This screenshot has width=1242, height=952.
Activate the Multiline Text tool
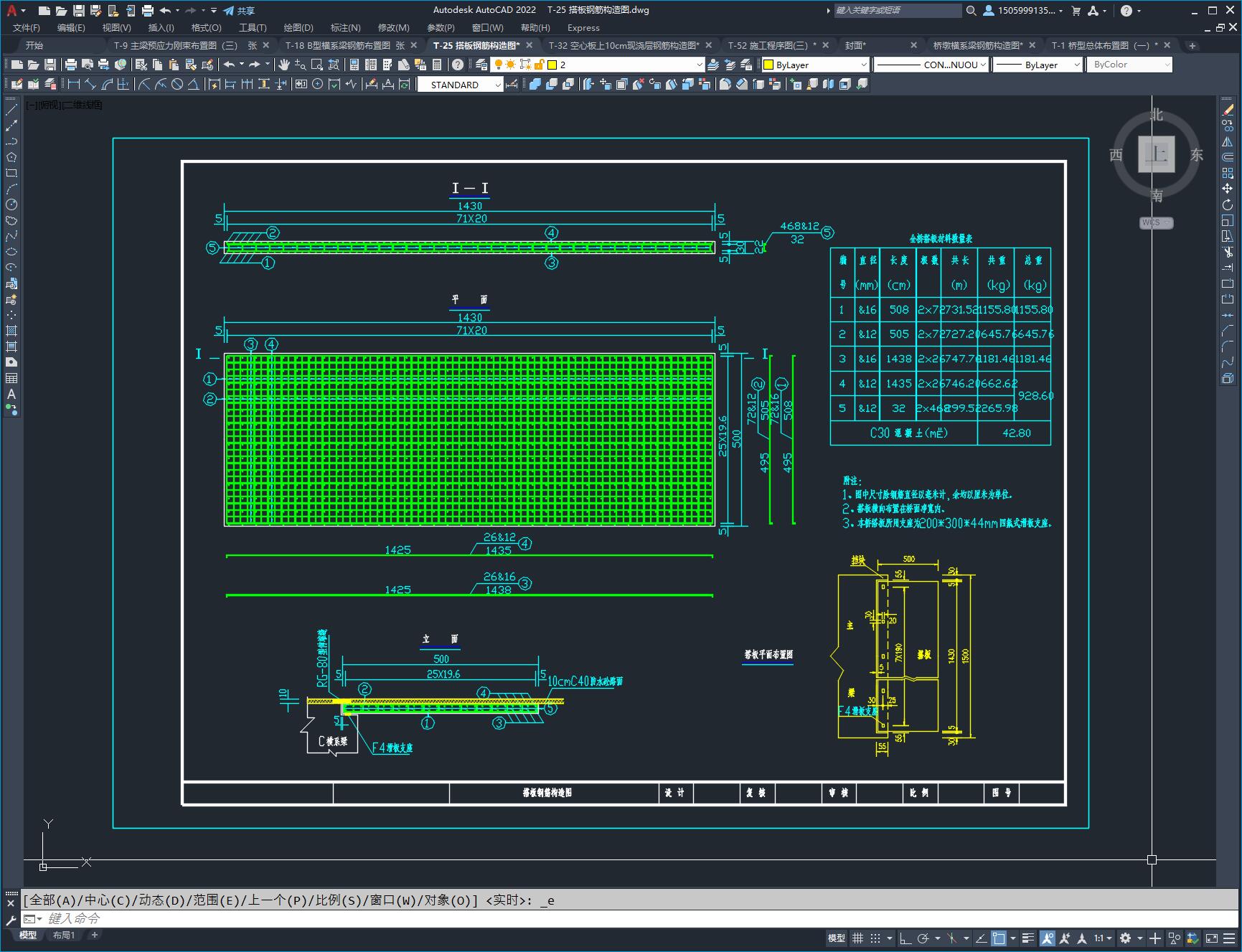click(x=11, y=394)
